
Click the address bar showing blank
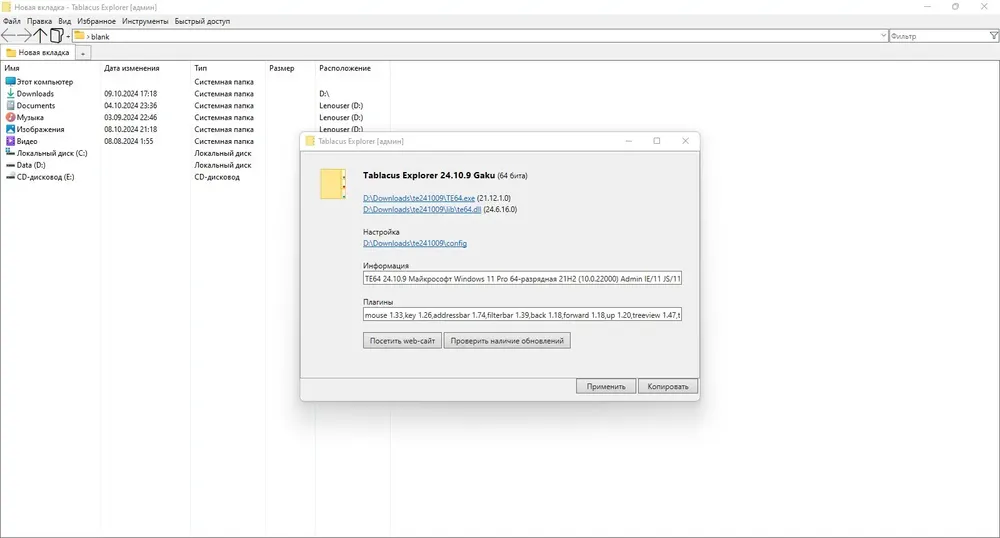tap(480, 36)
